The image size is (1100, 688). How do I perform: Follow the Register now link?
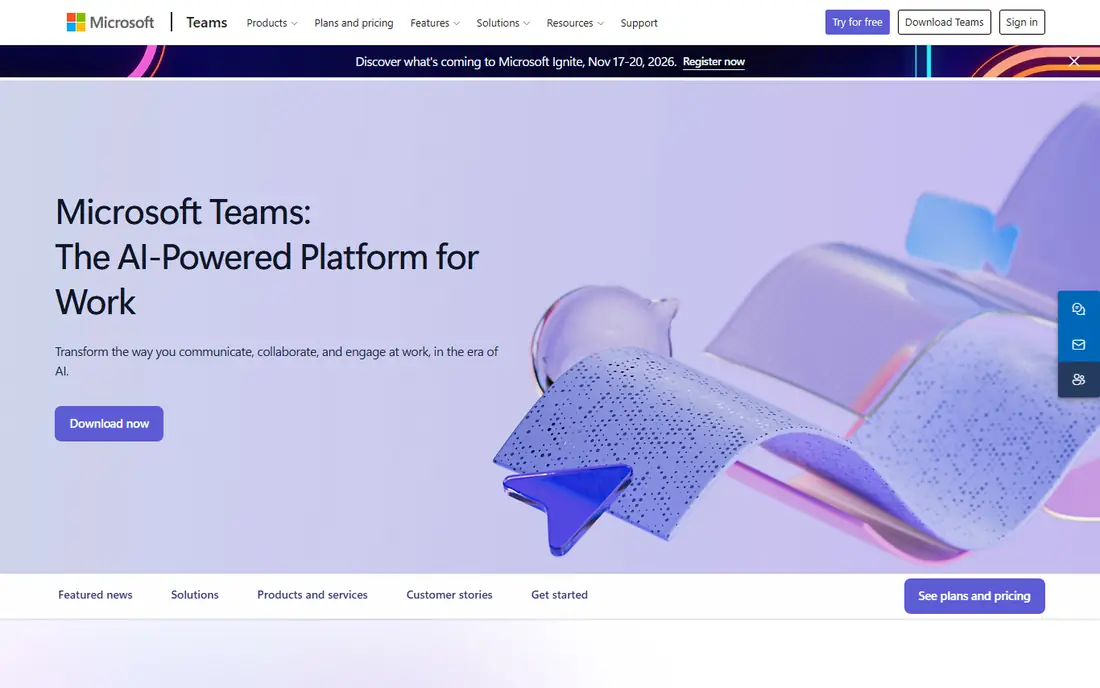point(713,62)
